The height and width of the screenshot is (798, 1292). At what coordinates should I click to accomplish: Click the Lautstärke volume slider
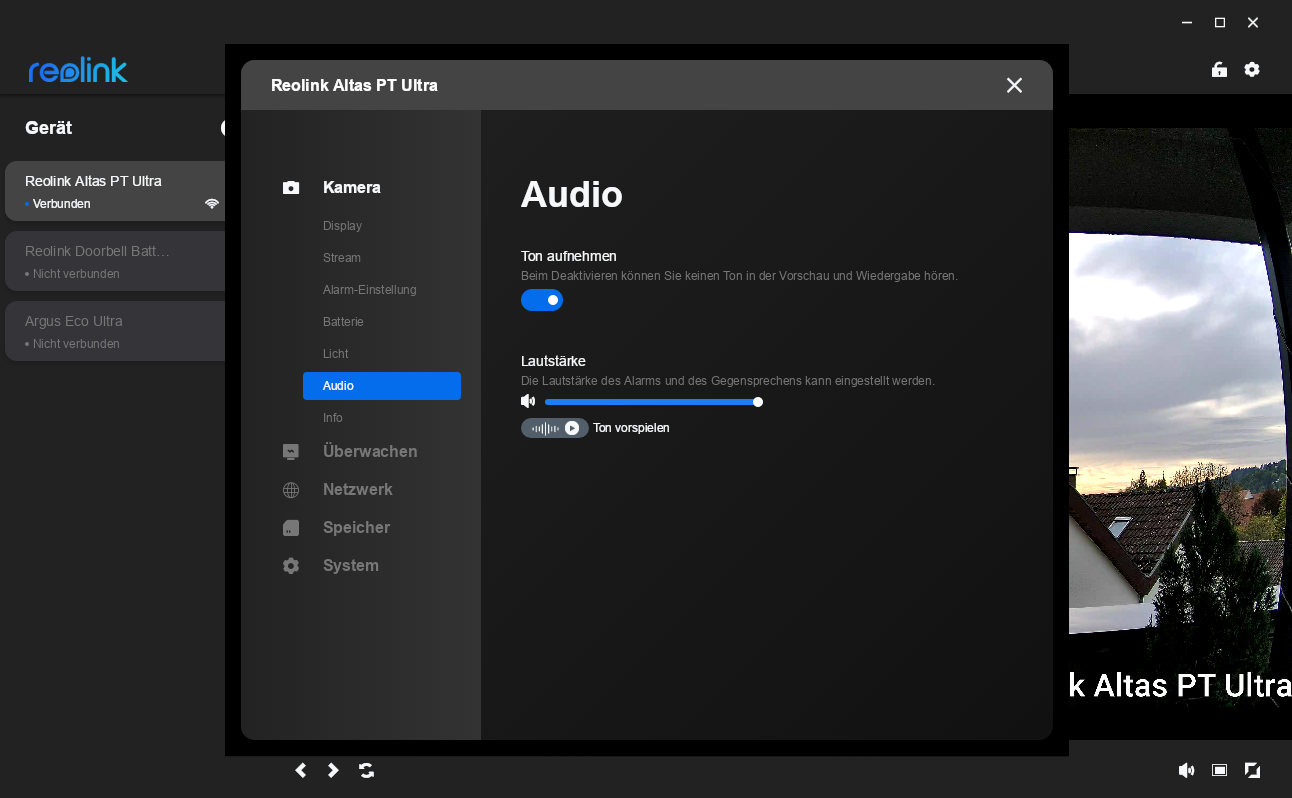click(650, 402)
